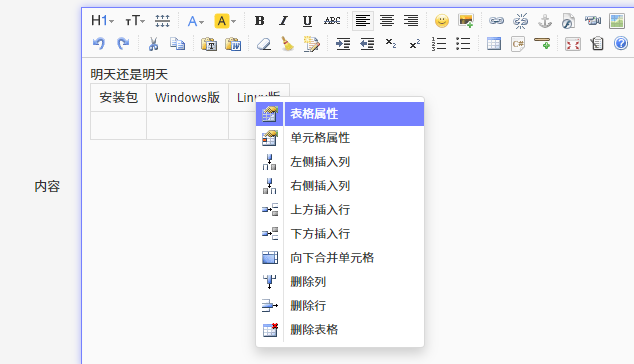The height and width of the screenshot is (364, 634).
Task: Click the select-all note icon
Action: point(311,44)
